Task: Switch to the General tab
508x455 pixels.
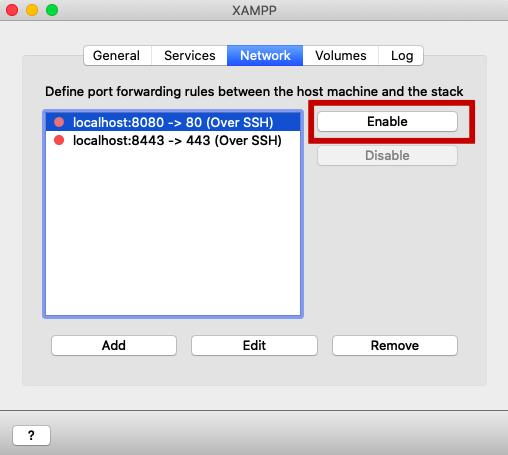Action: point(117,56)
